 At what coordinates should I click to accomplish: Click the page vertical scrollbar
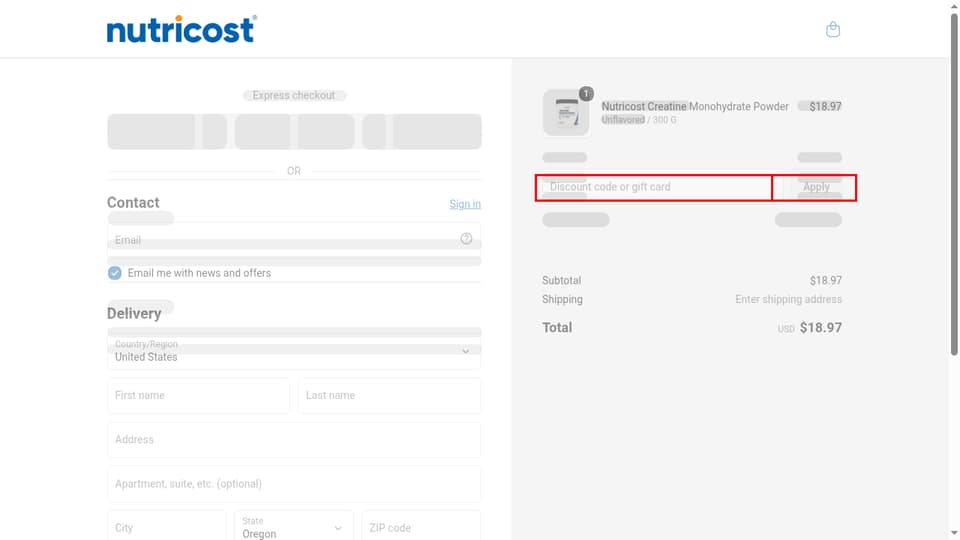click(954, 184)
